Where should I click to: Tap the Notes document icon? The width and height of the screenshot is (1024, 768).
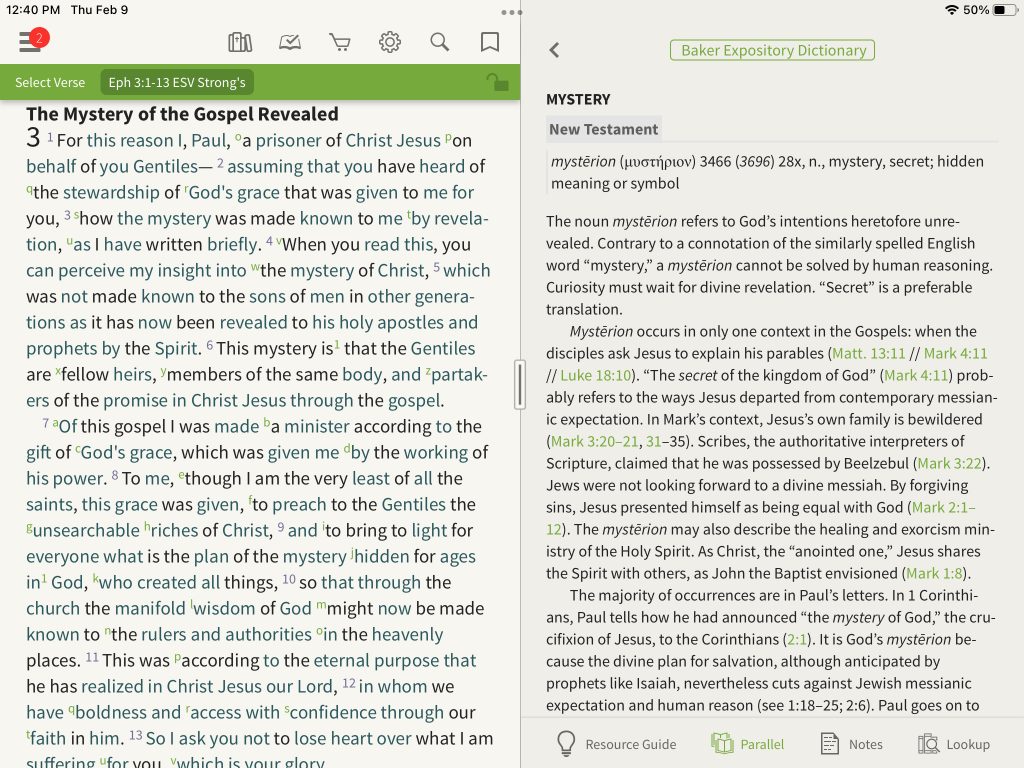830,744
